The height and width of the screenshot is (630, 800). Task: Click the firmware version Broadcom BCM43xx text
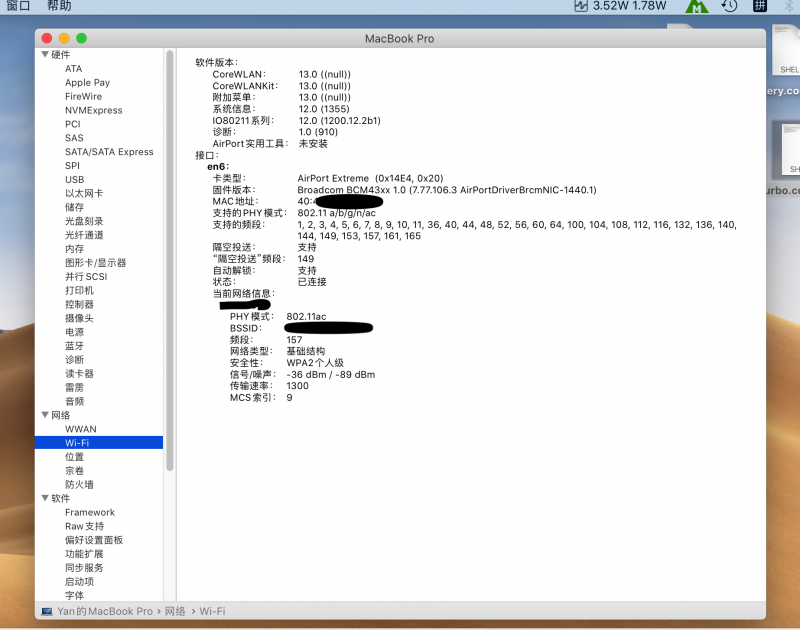tap(446, 190)
